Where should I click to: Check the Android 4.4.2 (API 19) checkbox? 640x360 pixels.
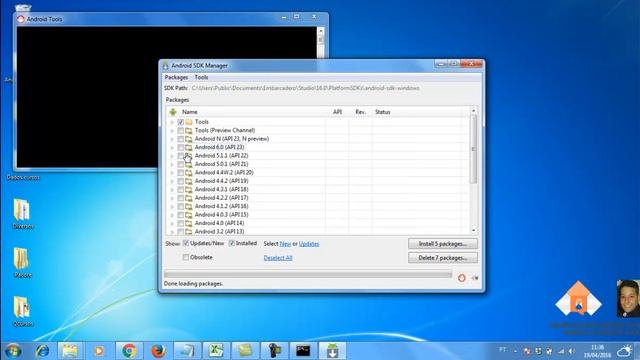click(x=180, y=181)
